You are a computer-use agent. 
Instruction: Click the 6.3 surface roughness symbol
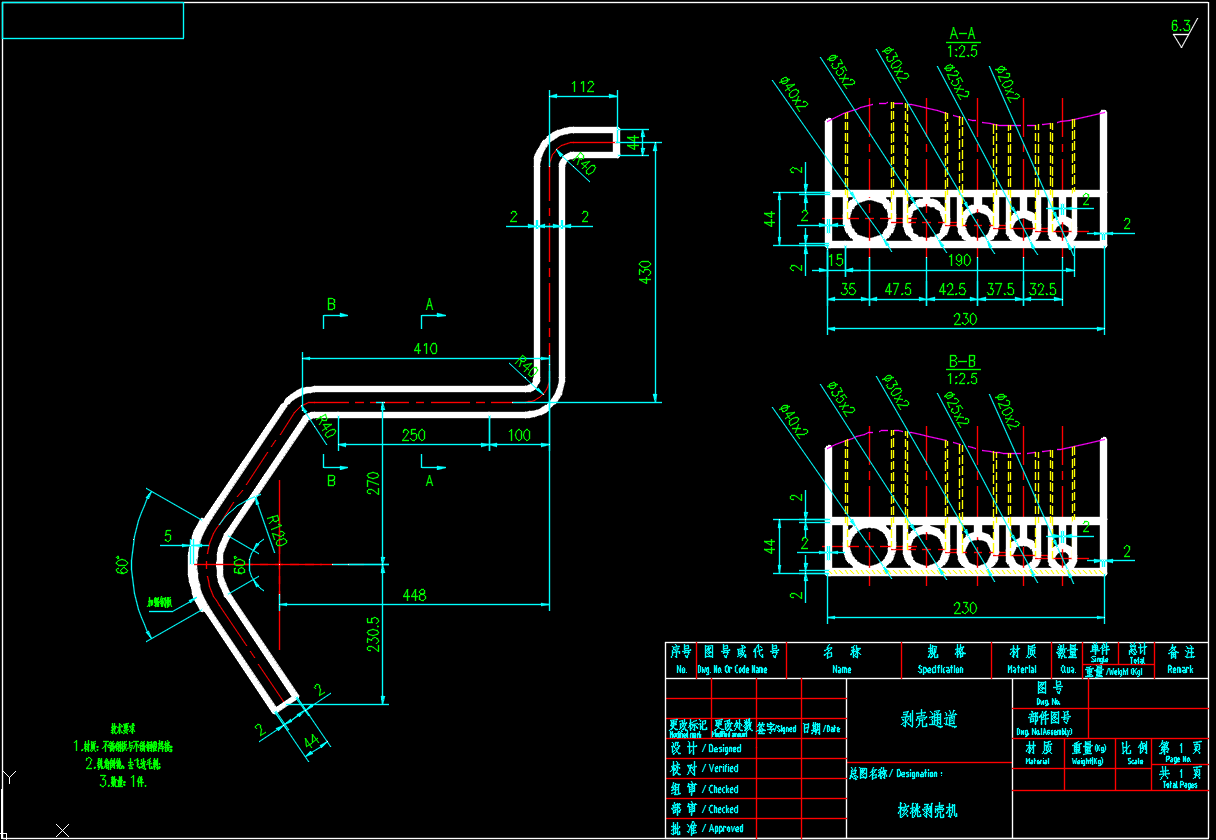tap(1182, 32)
